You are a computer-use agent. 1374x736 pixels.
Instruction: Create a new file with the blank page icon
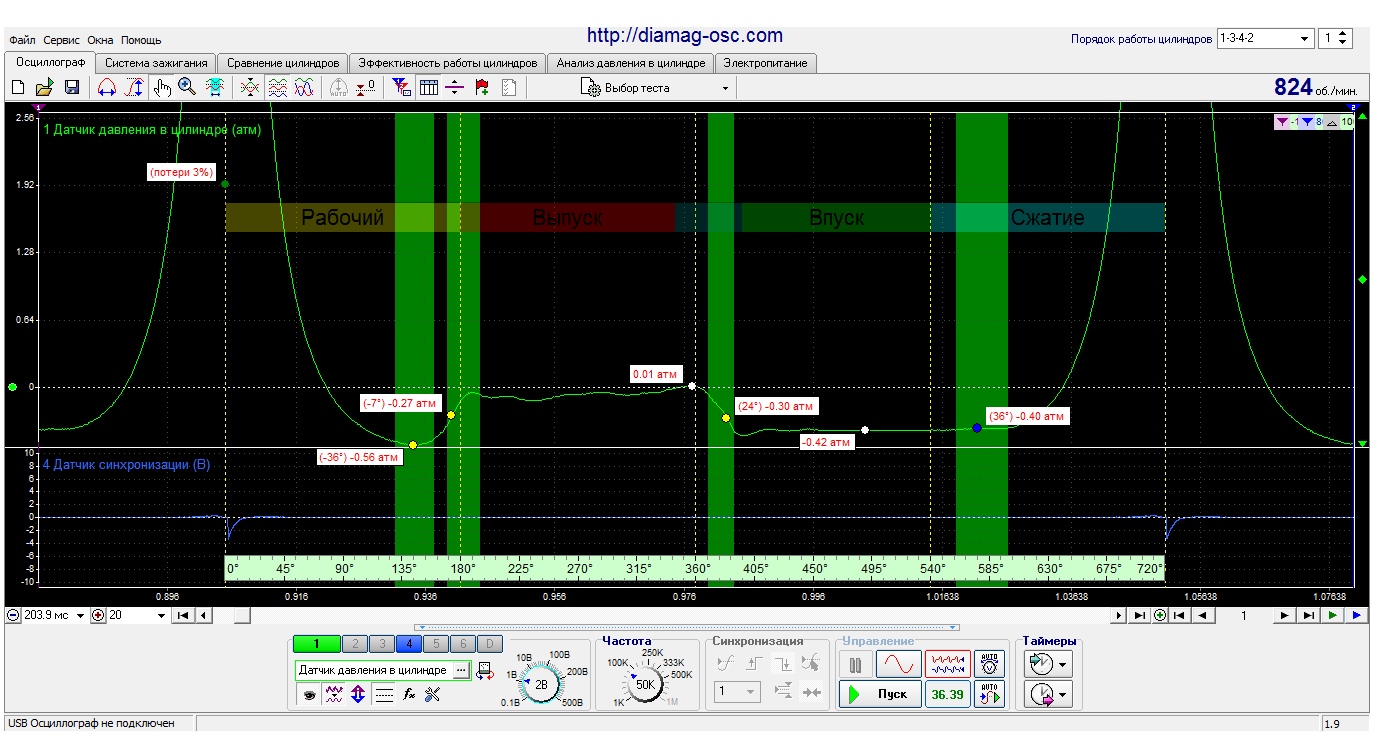point(18,88)
